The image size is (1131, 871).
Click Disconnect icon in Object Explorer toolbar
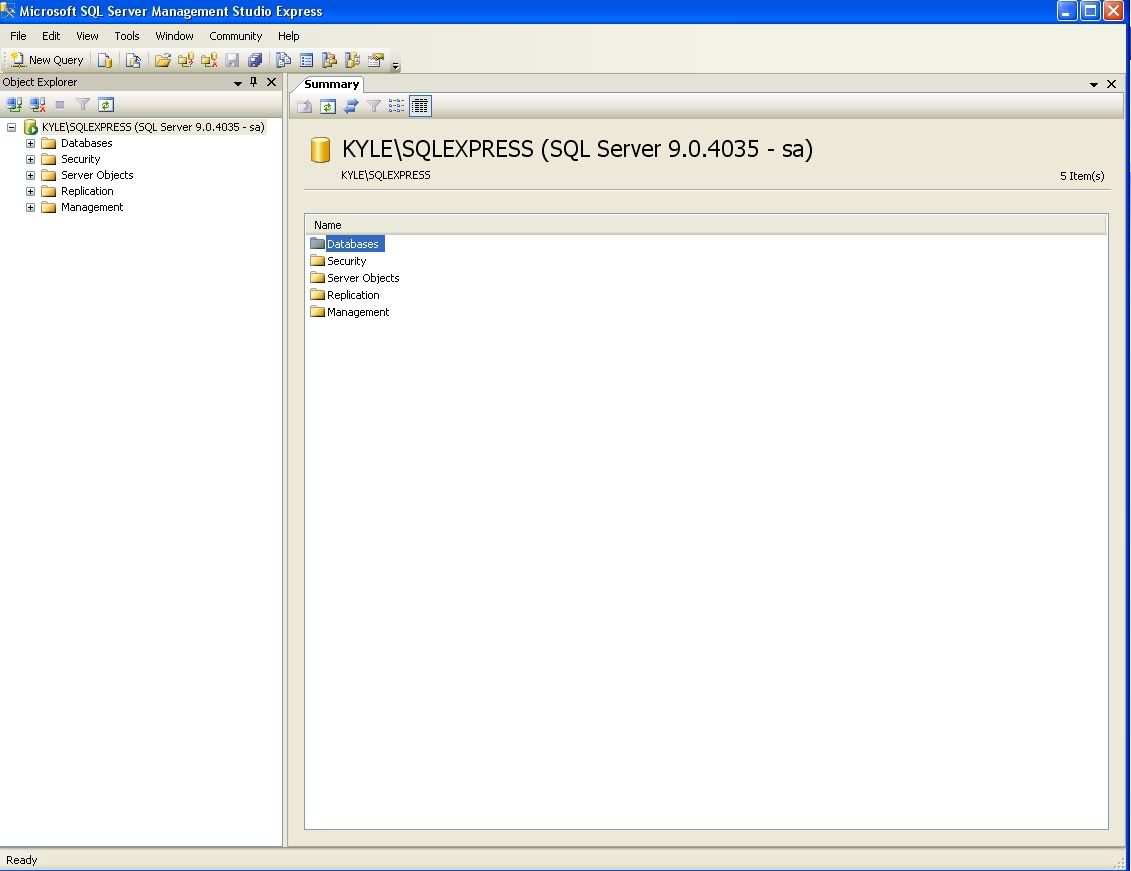[37, 104]
